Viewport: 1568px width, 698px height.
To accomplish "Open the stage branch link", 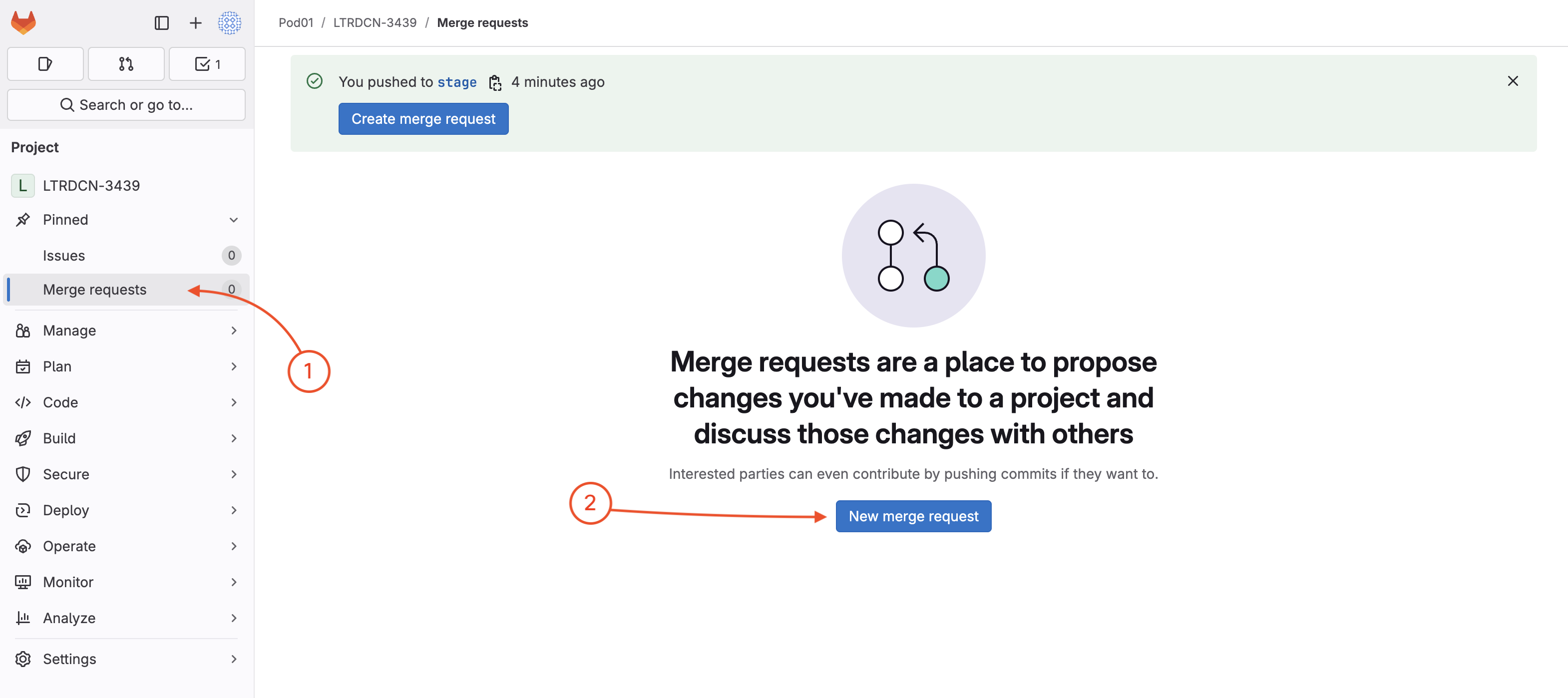I will coord(456,82).
